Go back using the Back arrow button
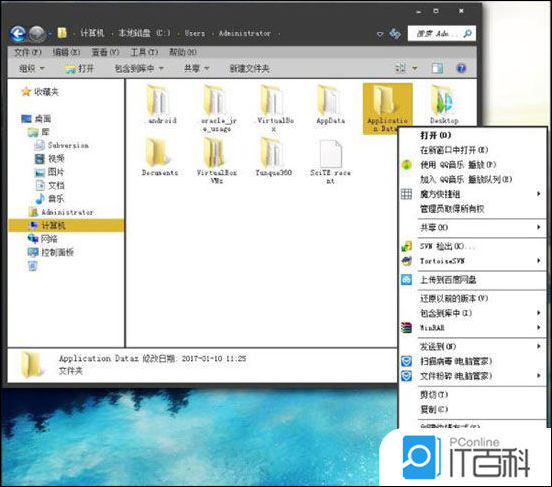 18,34
